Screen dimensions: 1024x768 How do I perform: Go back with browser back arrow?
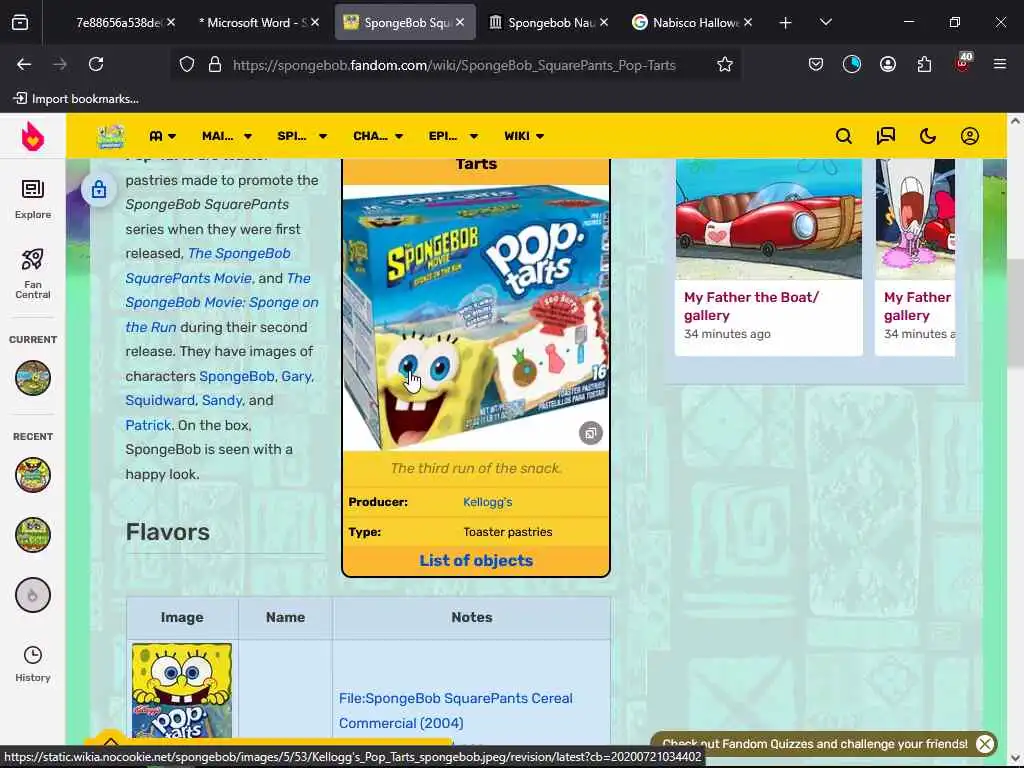24,64
